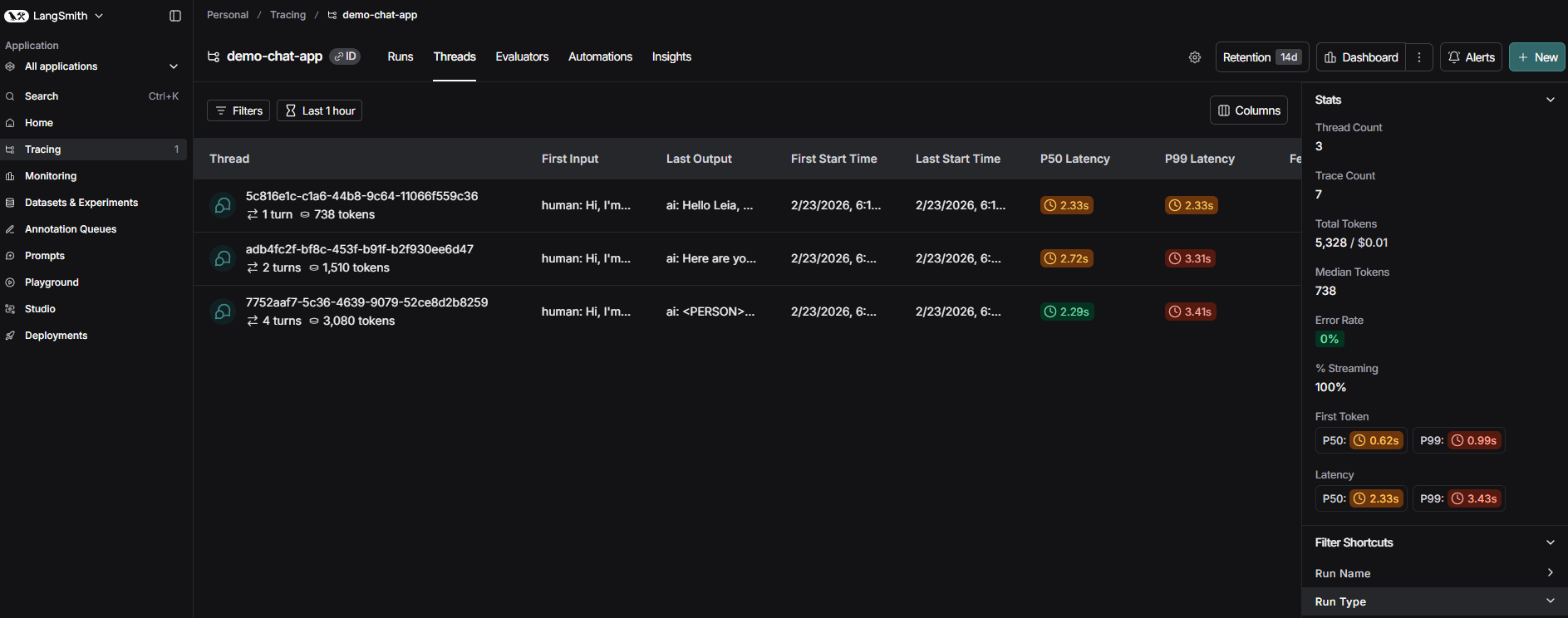1568x618 pixels.
Task: Open Monitoring in the sidebar
Action: click(93, 176)
